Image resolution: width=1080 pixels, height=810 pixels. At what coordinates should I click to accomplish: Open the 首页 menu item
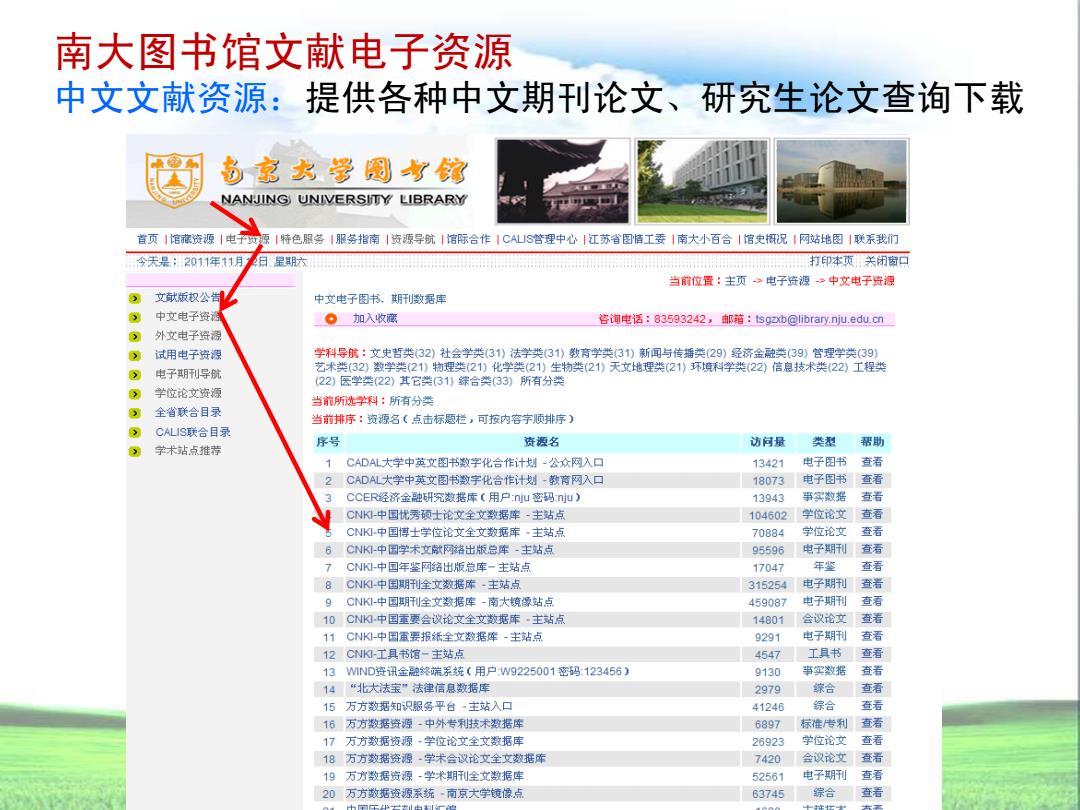click(x=147, y=239)
